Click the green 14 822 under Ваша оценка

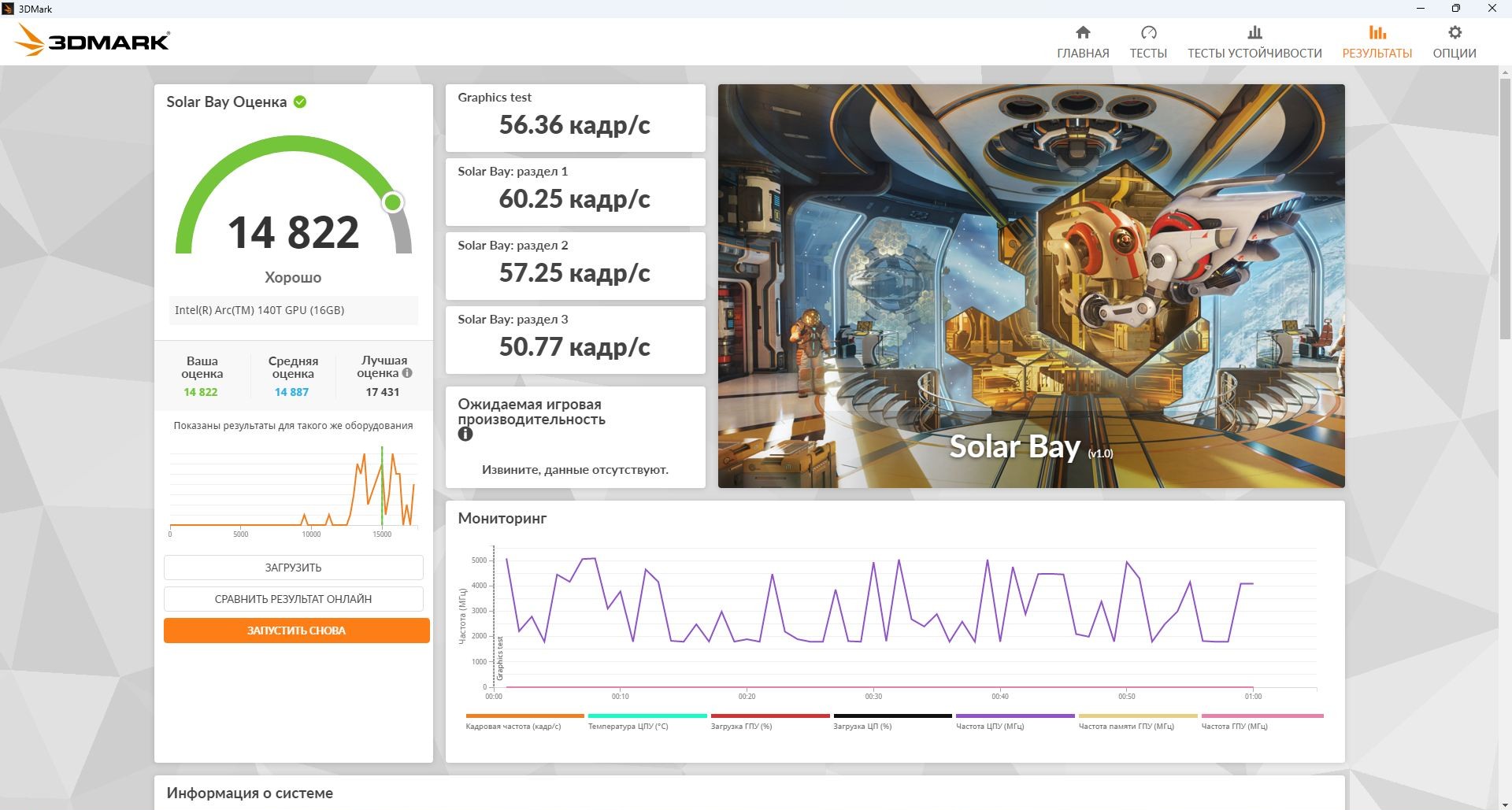(201, 392)
